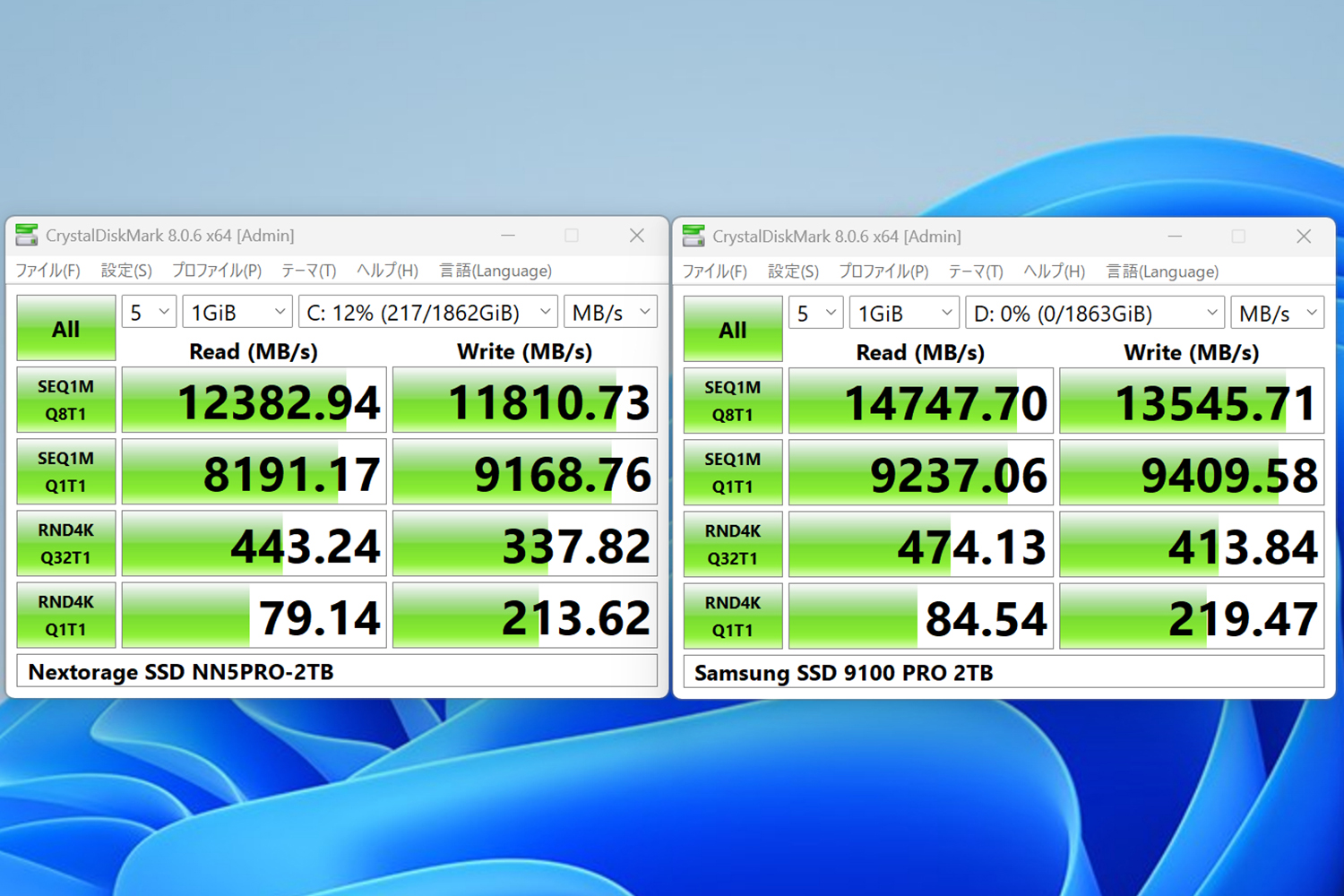This screenshot has height=896, width=1344.
Task: Click Write (MB/s) header in Nextorage window
Action: (x=525, y=351)
